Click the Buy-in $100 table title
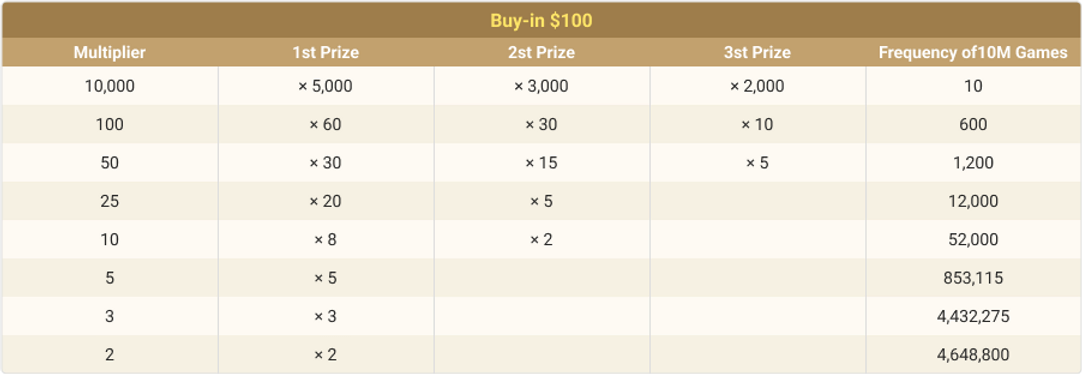Image resolution: width=1082 pixels, height=374 pixels. (541, 21)
